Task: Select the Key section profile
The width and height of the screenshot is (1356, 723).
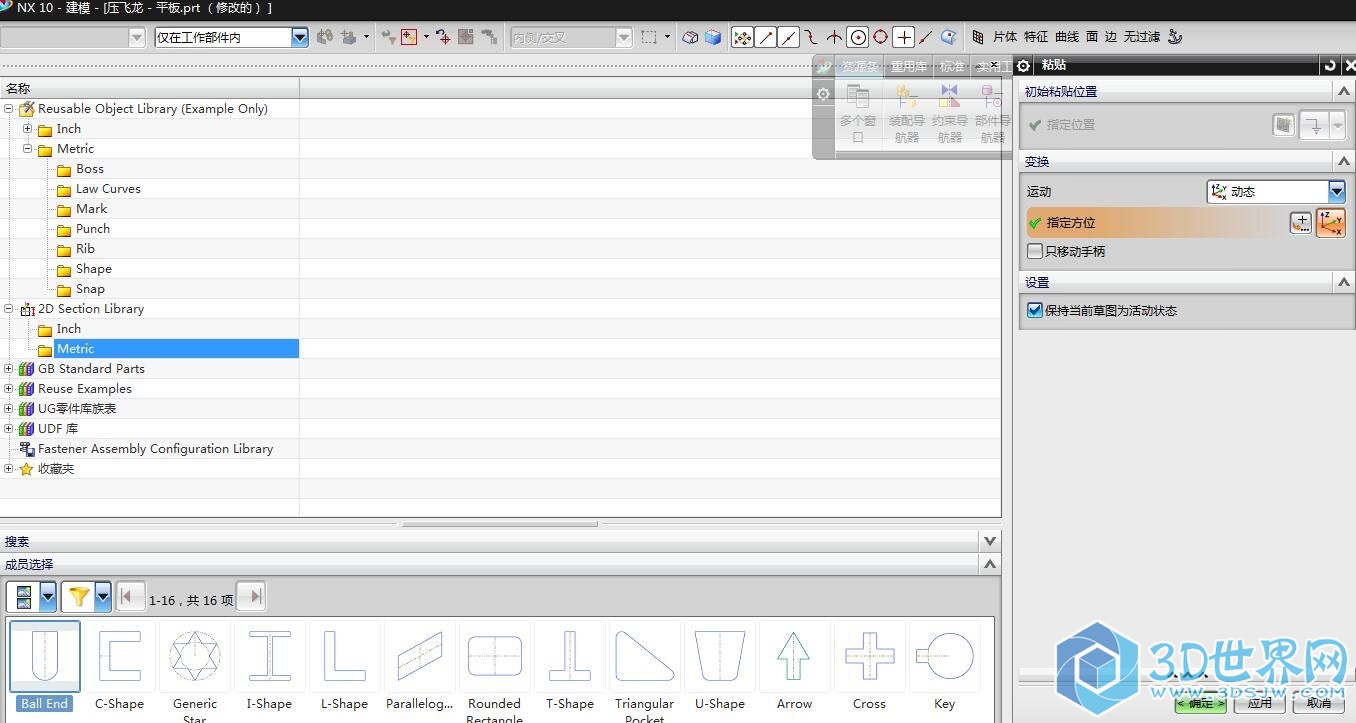Action: [x=945, y=656]
